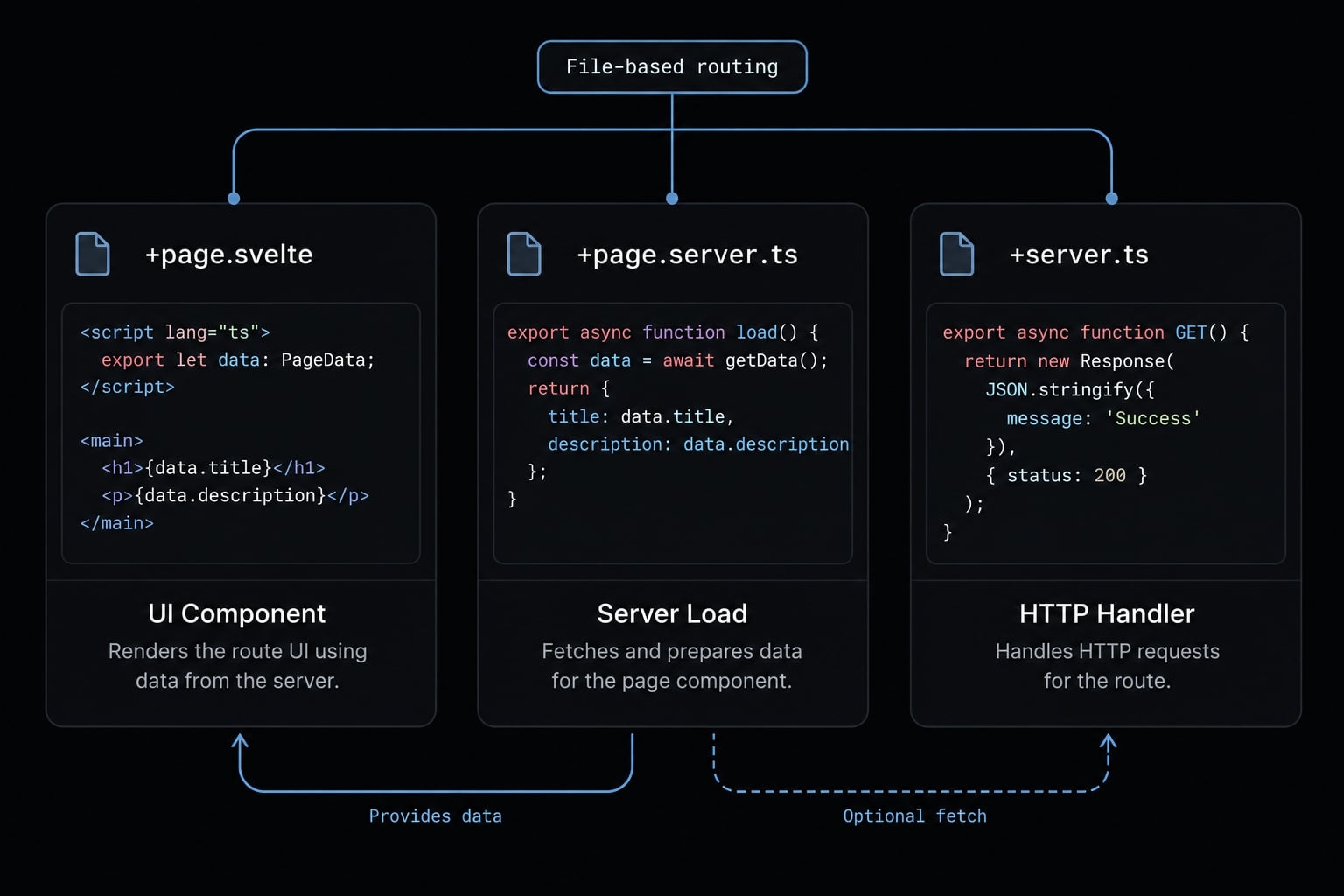1344x896 pixels.
Task: Select the "Handles HTTP requests" description
Action: (1107, 666)
